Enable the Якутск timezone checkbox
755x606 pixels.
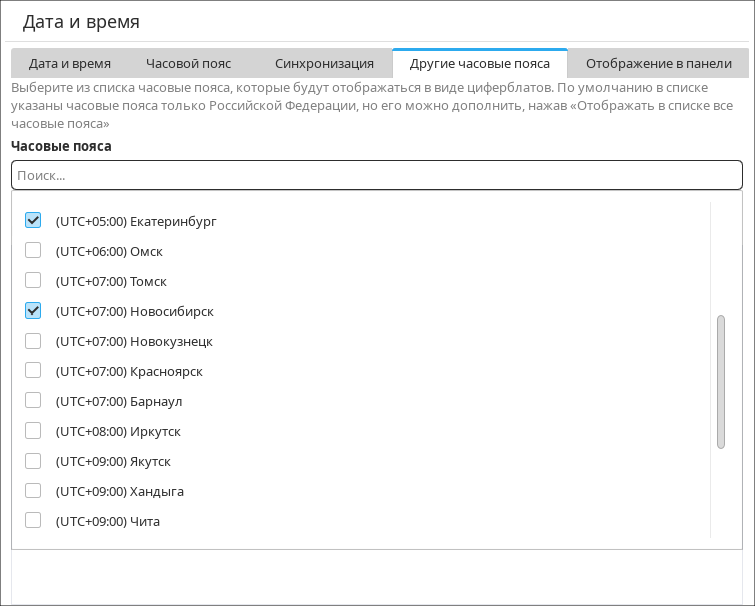click(x=33, y=461)
